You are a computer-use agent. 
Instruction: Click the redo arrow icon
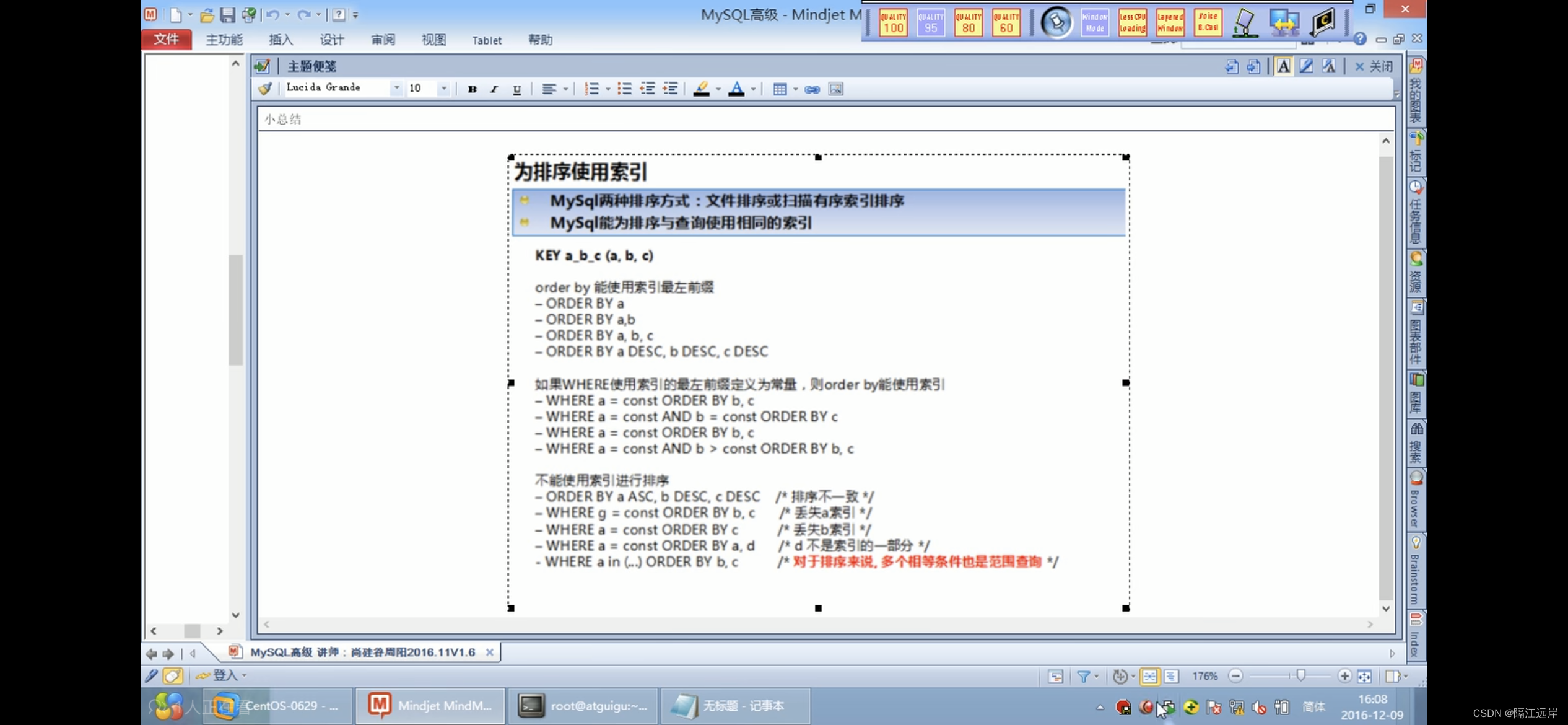click(x=304, y=14)
